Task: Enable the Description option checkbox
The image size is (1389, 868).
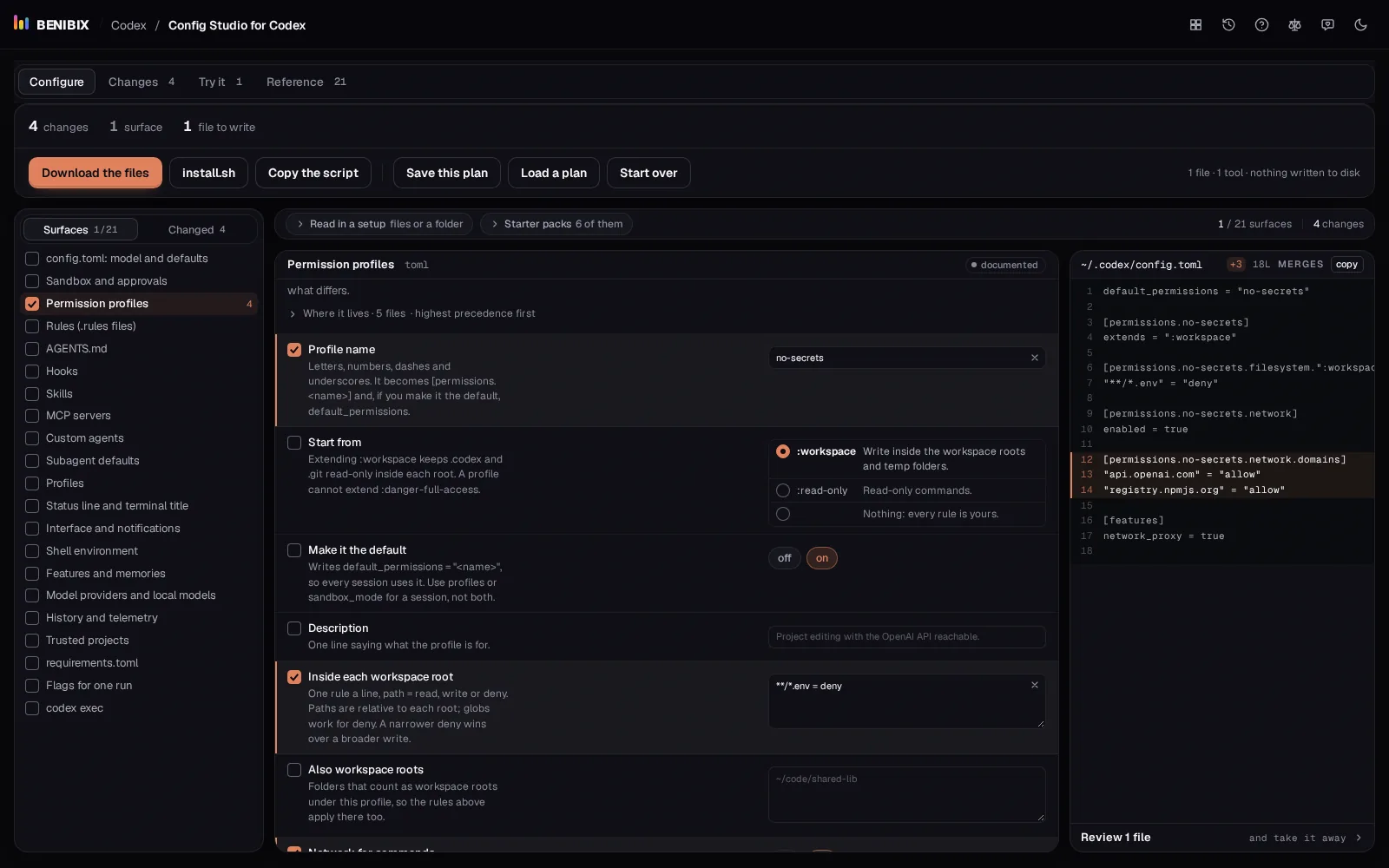Action: tap(294, 628)
